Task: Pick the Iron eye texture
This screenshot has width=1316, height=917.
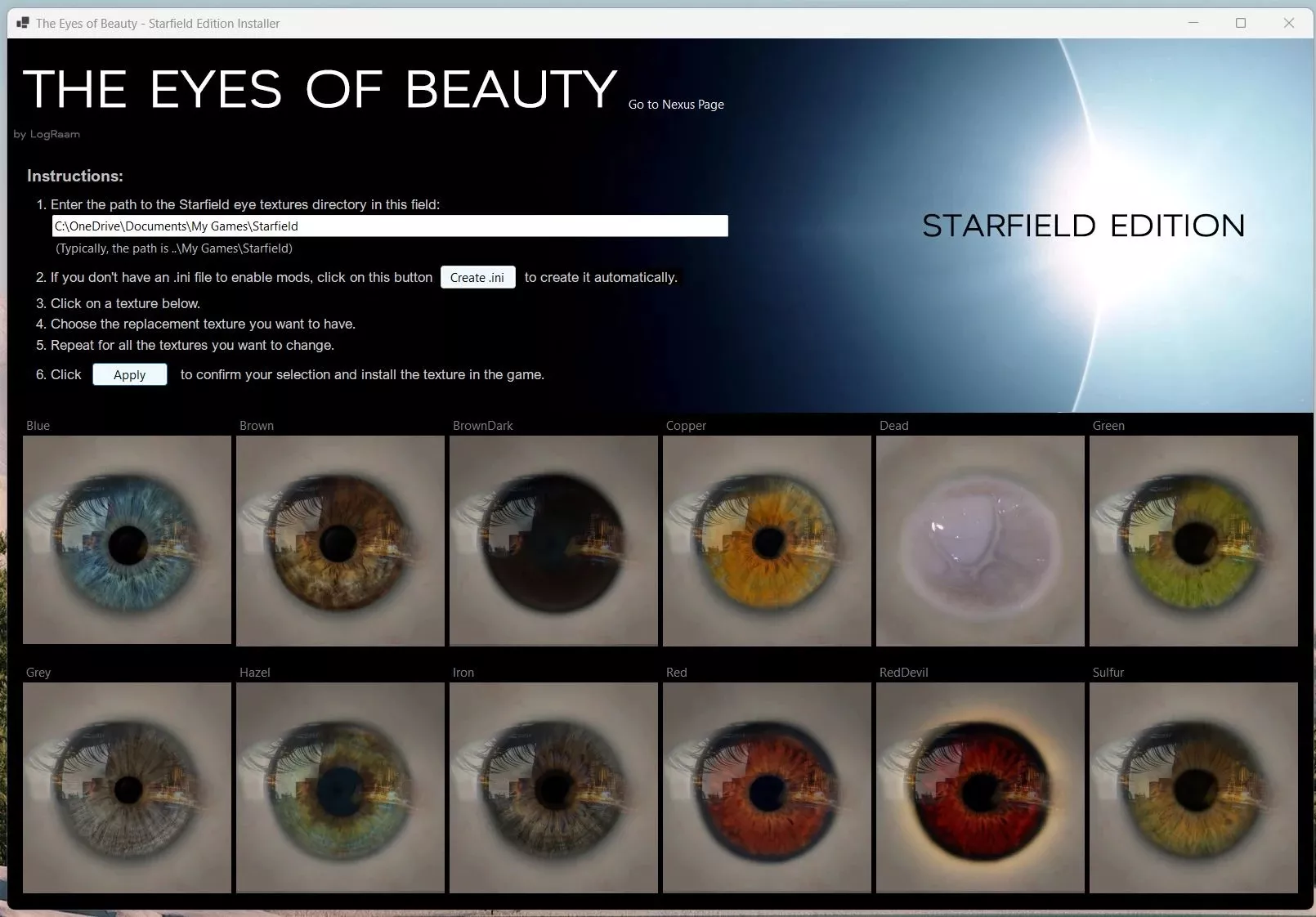Action: [553, 787]
